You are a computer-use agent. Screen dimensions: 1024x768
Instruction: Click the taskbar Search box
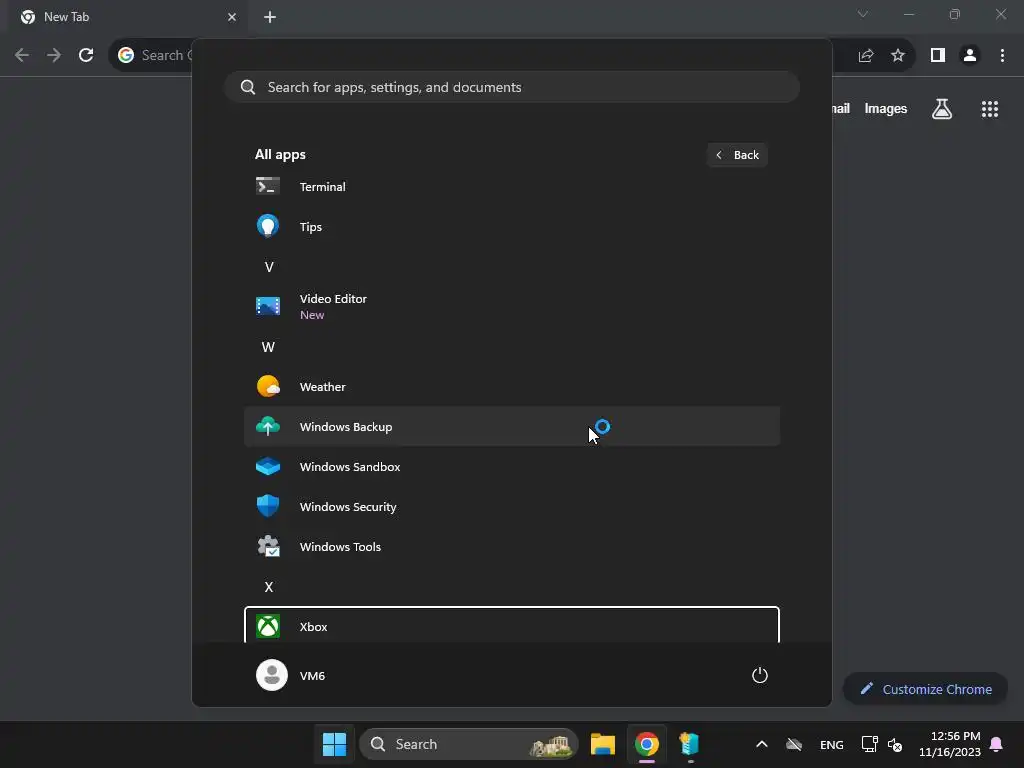(469, 744)
